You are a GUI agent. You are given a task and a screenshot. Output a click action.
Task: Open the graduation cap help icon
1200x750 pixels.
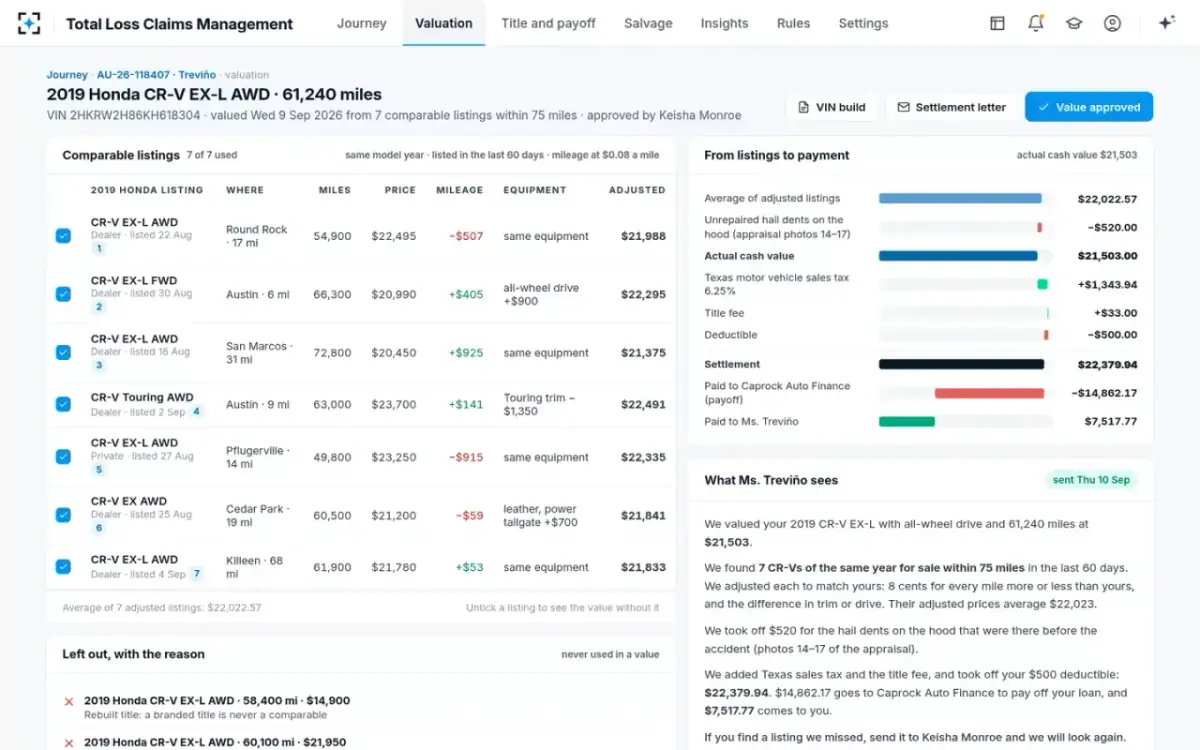[x=1074, y=23]
